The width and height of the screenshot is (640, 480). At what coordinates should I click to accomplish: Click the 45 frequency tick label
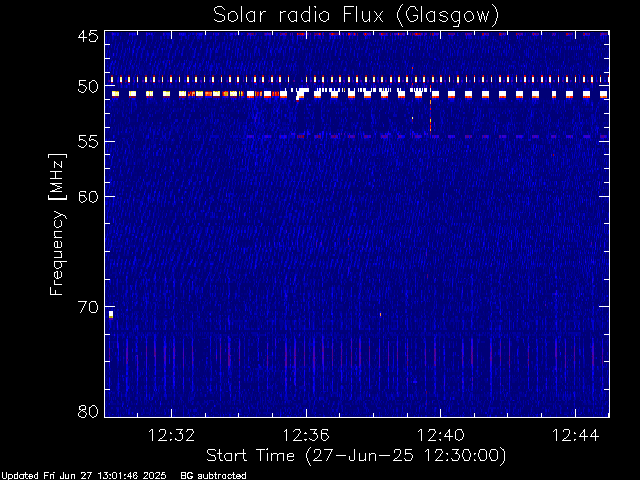pyautogui.click(x=88, y=36)
